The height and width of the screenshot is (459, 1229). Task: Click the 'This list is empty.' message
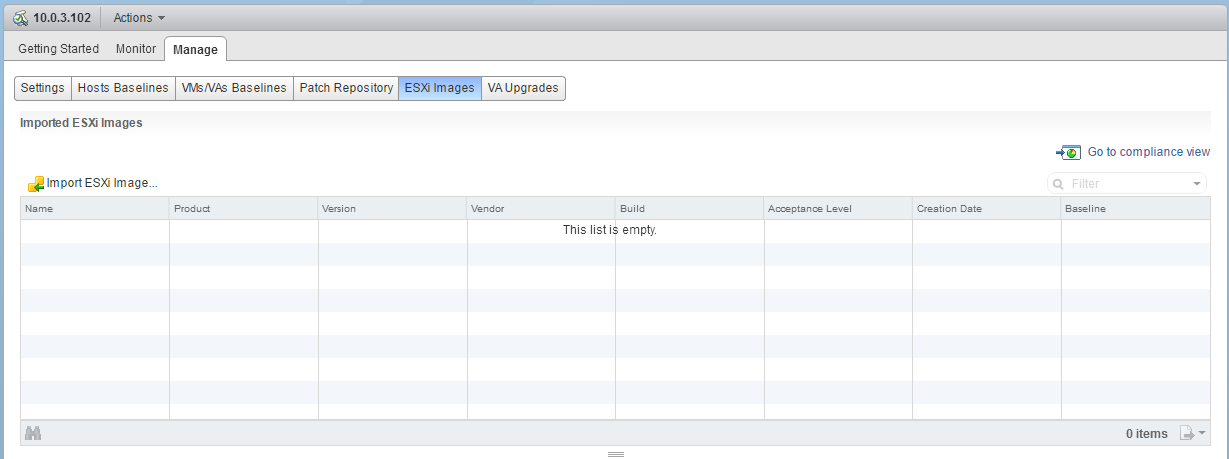coord(609,230)
